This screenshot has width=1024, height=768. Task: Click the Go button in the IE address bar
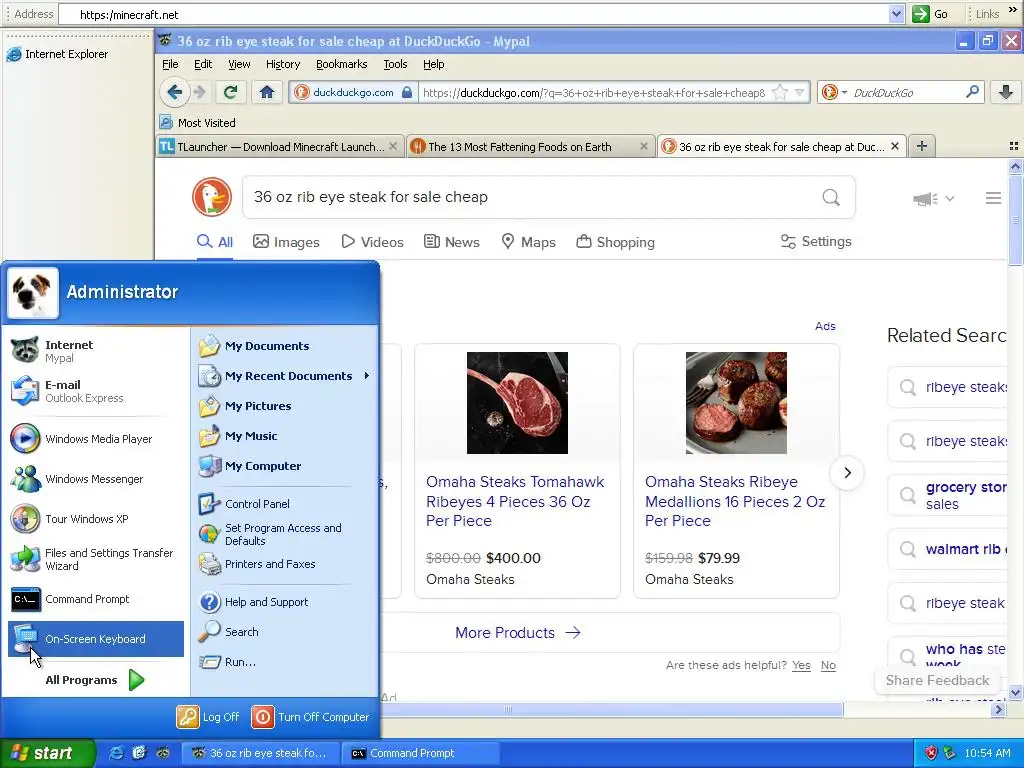pyautogui.click(x=931, y=14)
